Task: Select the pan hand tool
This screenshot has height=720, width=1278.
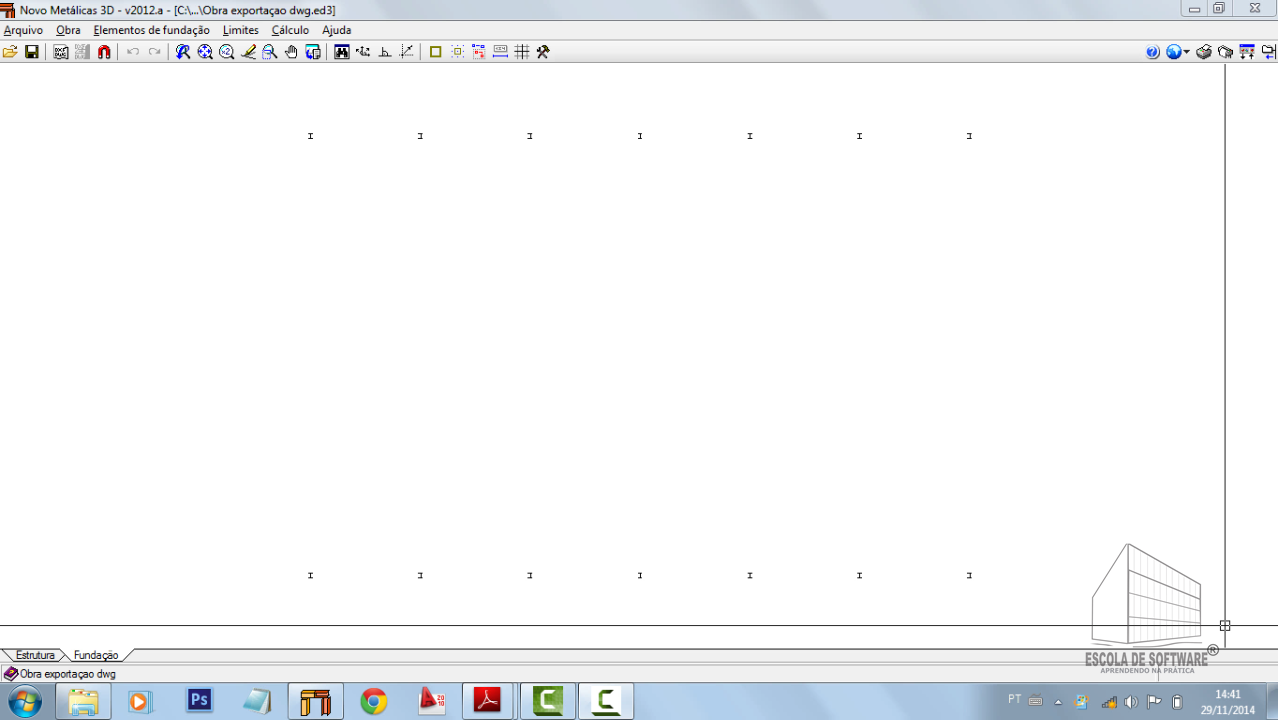Action: coord(291,52)
